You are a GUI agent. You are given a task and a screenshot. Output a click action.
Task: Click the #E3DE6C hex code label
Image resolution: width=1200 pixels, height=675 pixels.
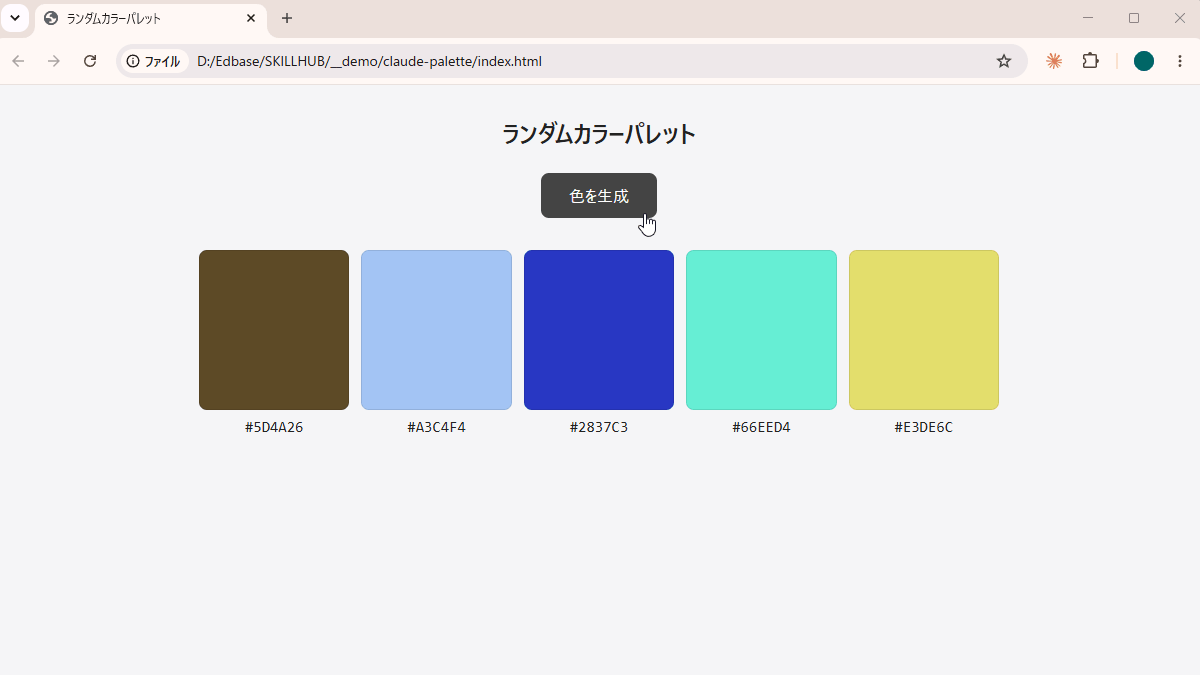[x=924, y=427]
